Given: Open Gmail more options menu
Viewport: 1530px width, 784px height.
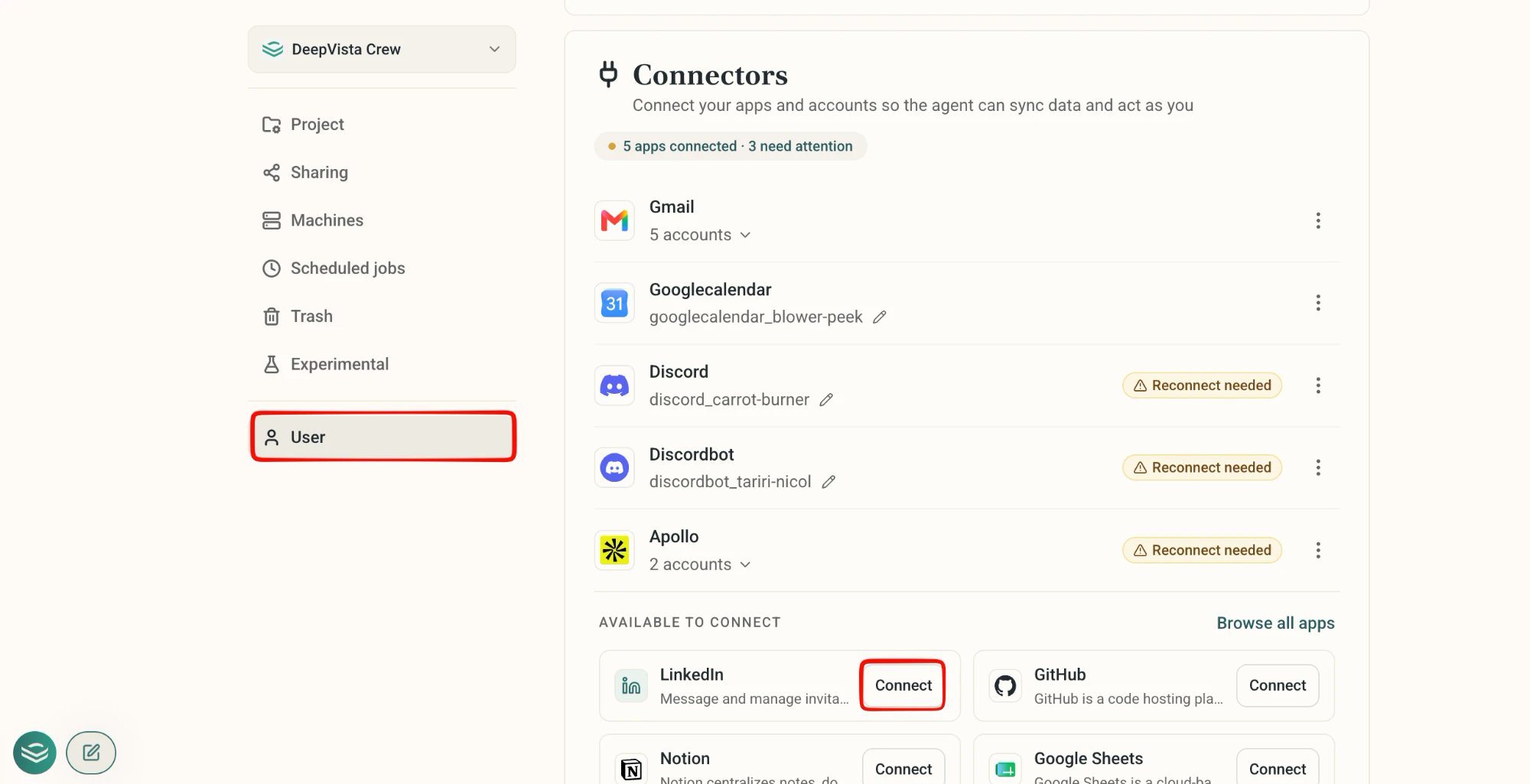Looking at the screenshot, I should [1317, 220].
